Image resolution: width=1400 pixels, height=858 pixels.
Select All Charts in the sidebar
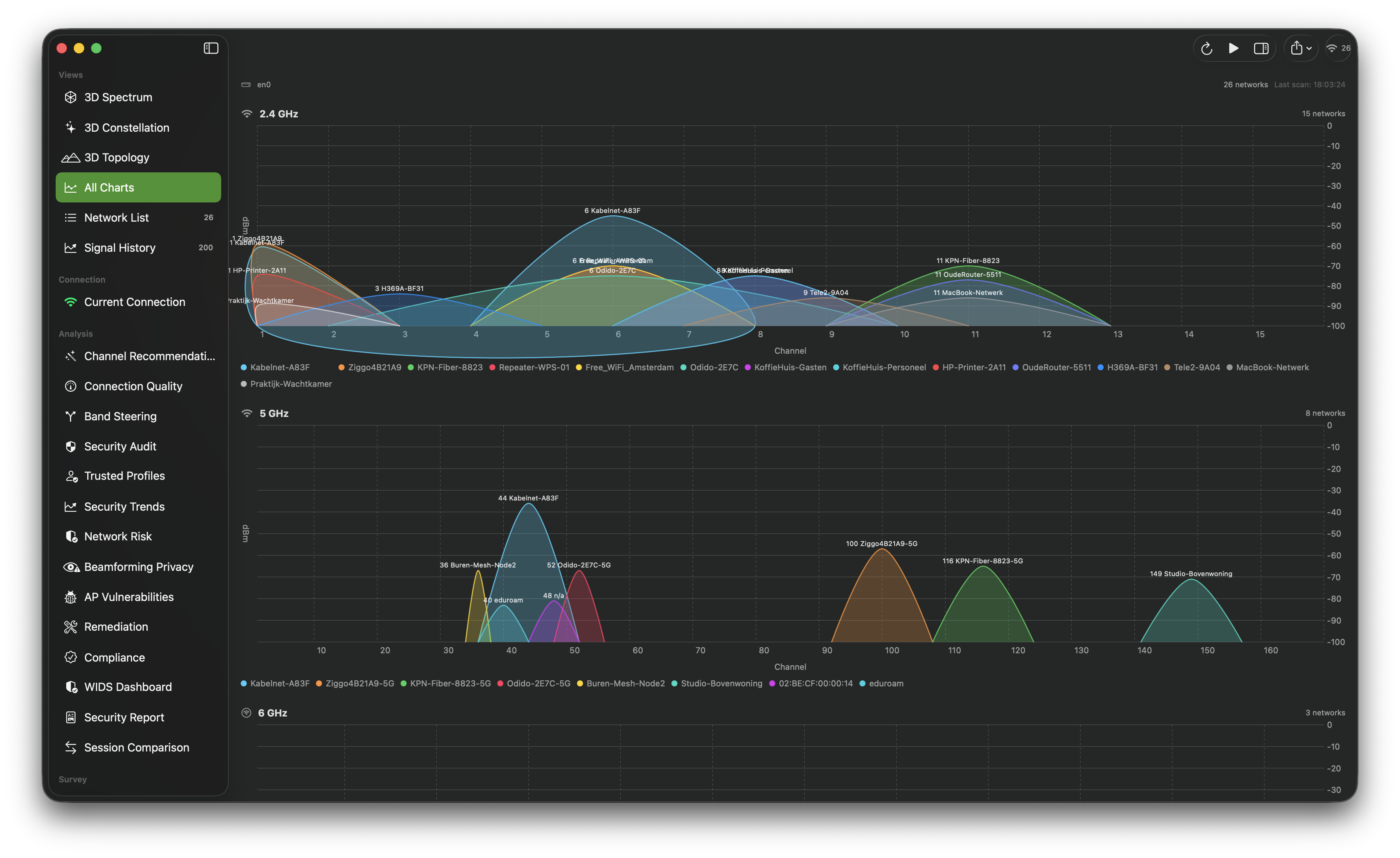pyautogui.click(x=138, y=188)
